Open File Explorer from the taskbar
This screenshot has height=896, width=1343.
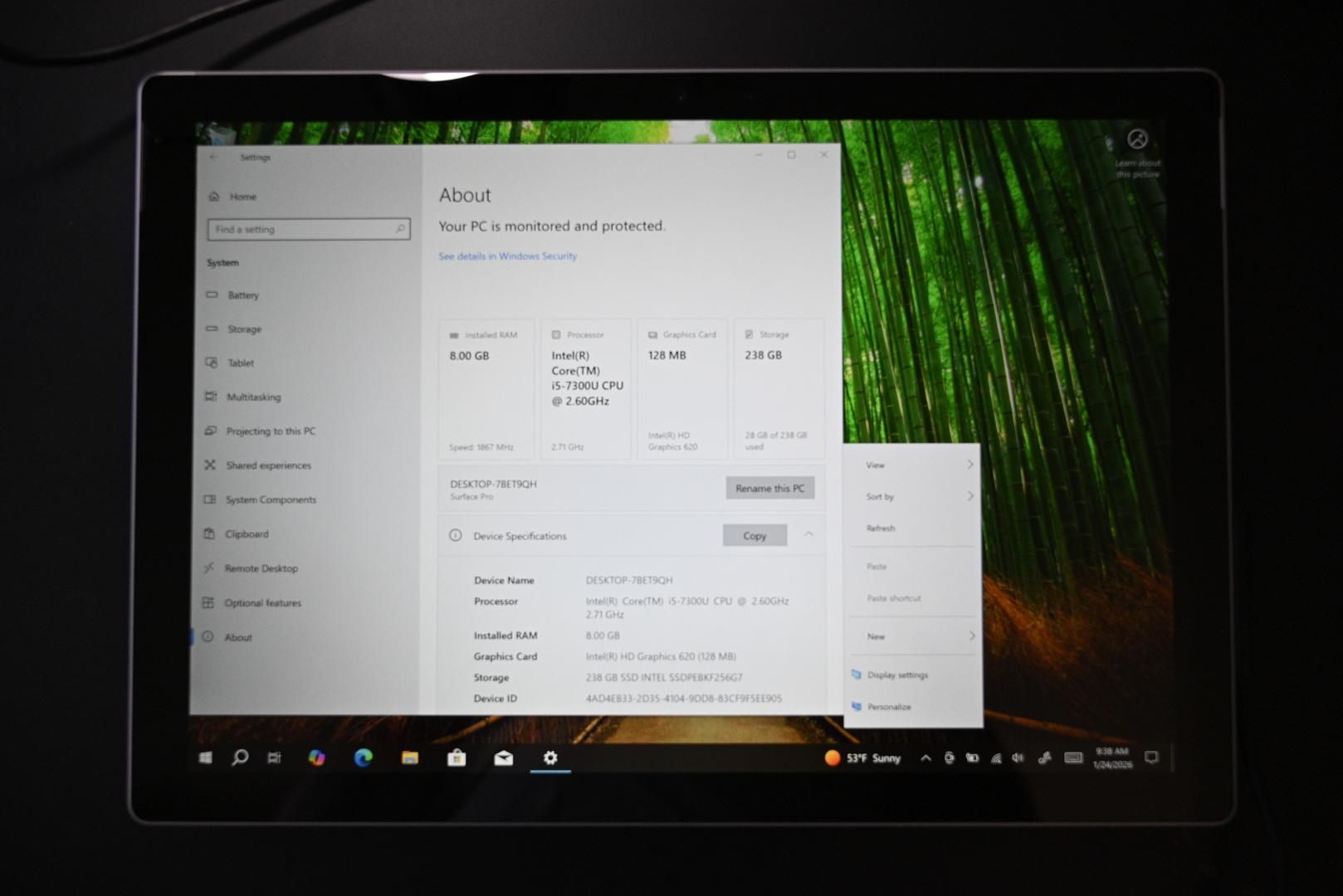[x=410, y=757]
